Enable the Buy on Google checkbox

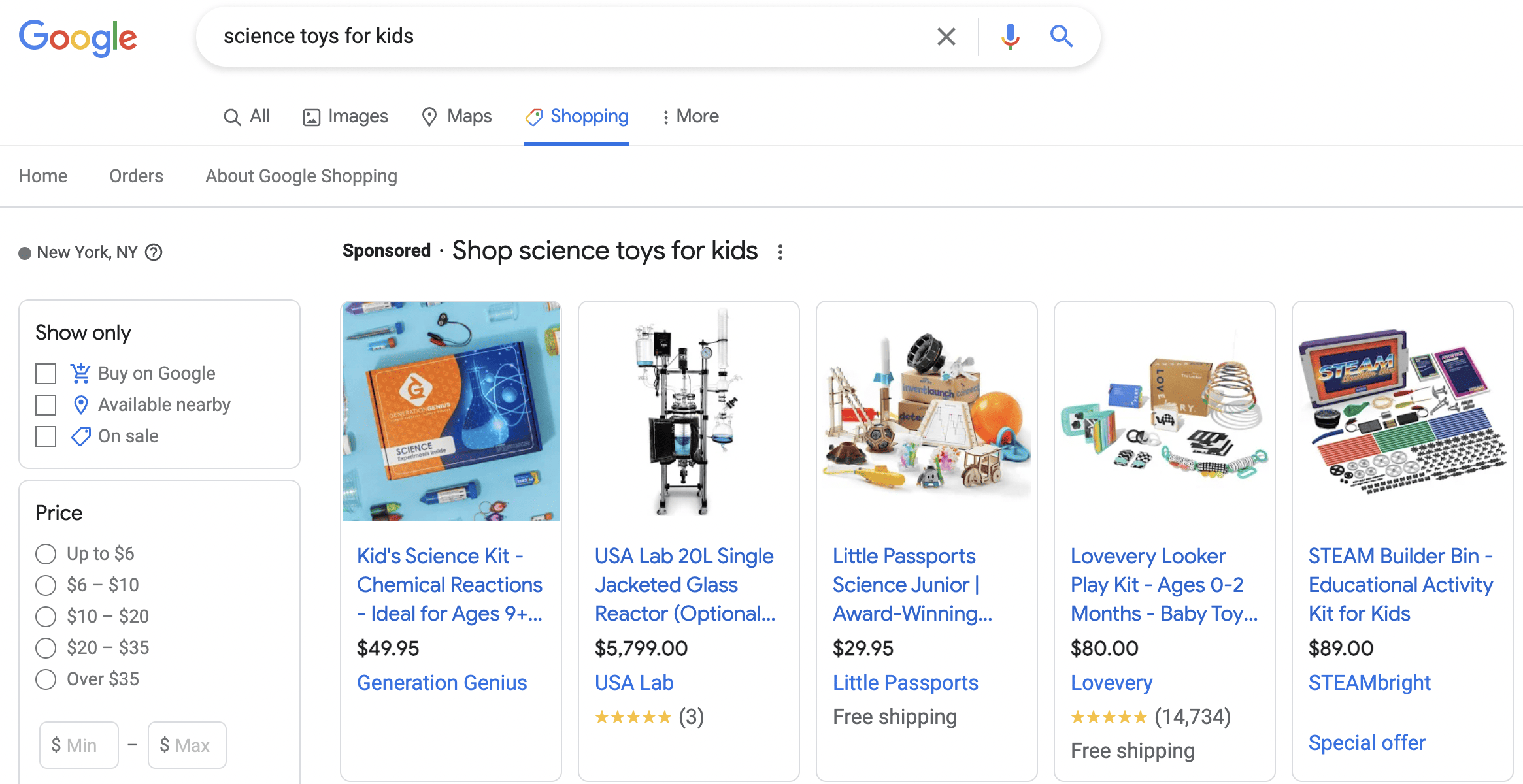[x=46, y=373]
